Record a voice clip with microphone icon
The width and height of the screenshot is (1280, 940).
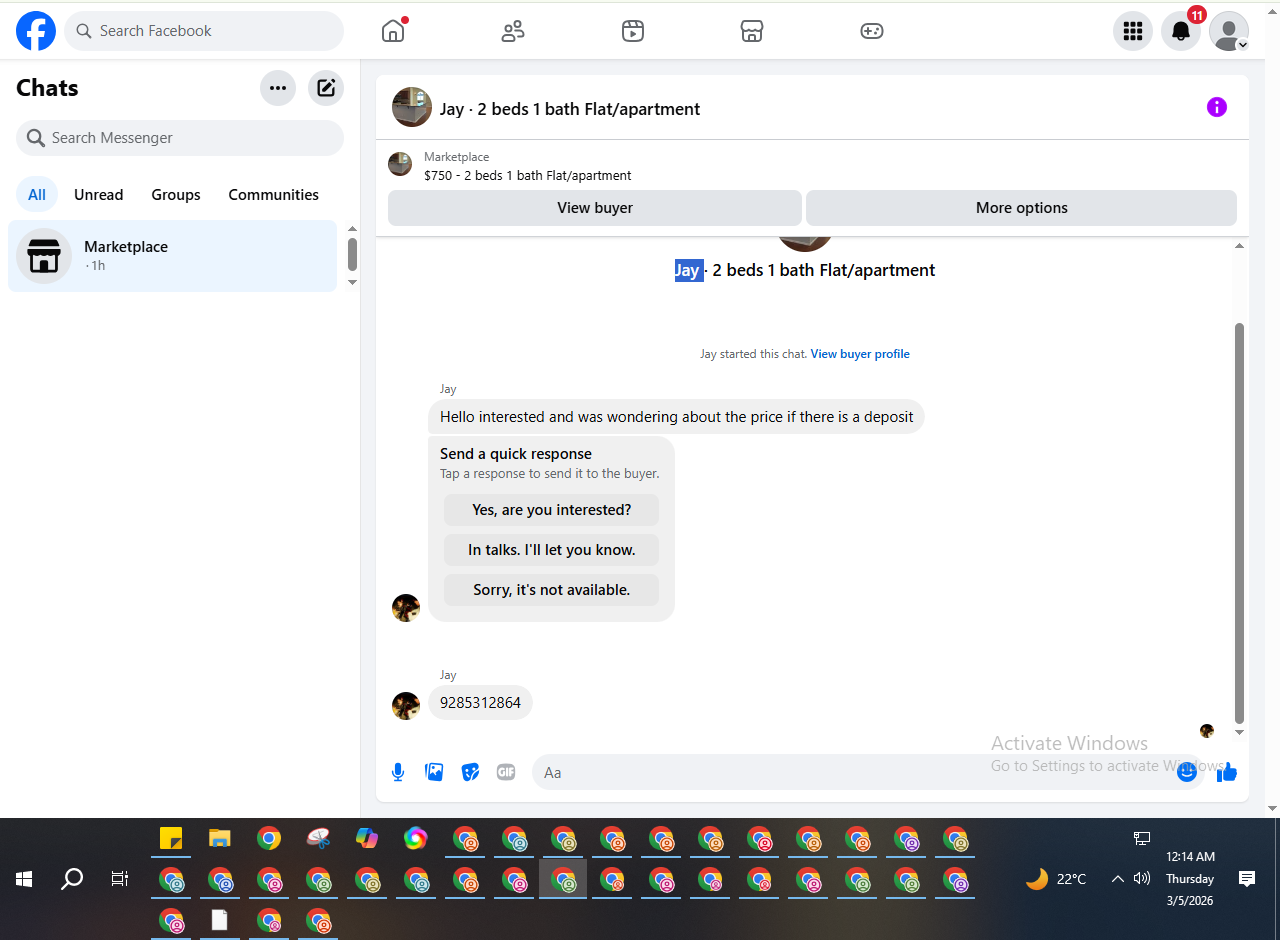coord(398,772)
